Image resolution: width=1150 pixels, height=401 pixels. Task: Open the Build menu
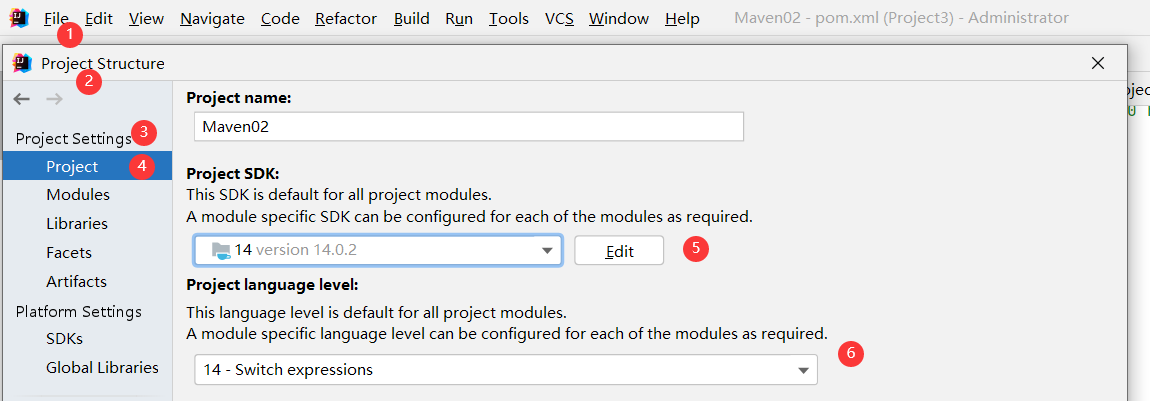[411, 18]
